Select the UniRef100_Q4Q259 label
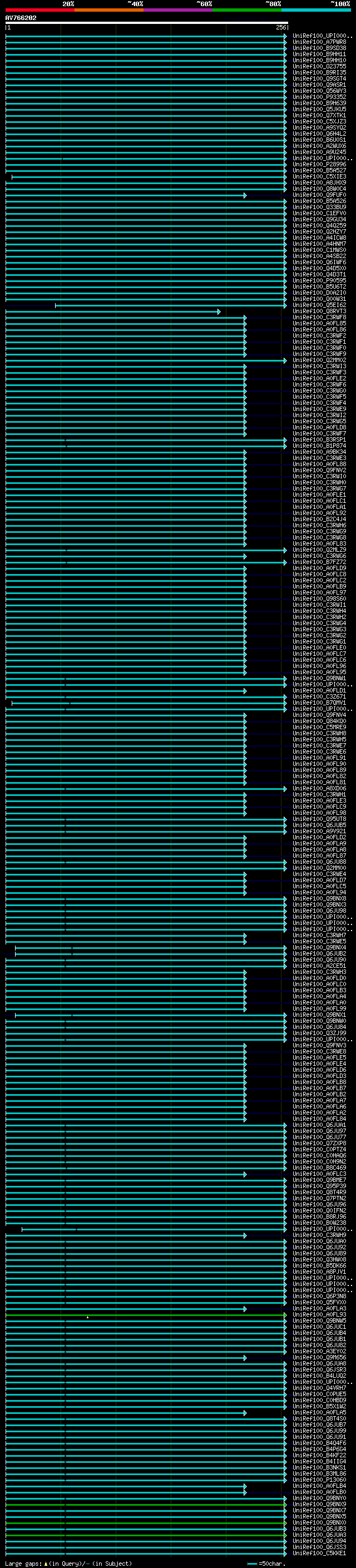This screenshot has width=356, height=1568. pos(319,225)
